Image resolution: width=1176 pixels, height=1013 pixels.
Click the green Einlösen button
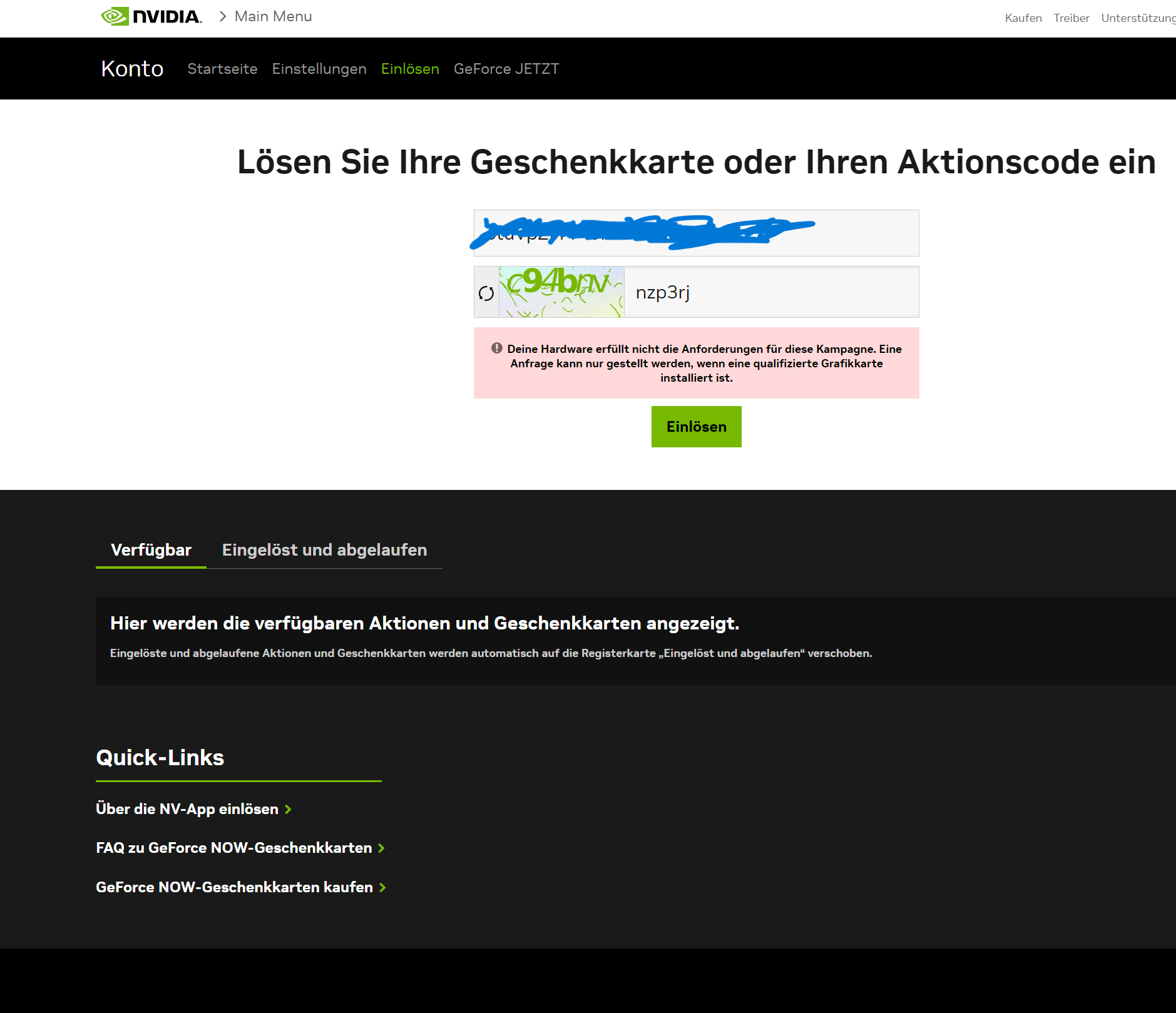pos(696,427)
